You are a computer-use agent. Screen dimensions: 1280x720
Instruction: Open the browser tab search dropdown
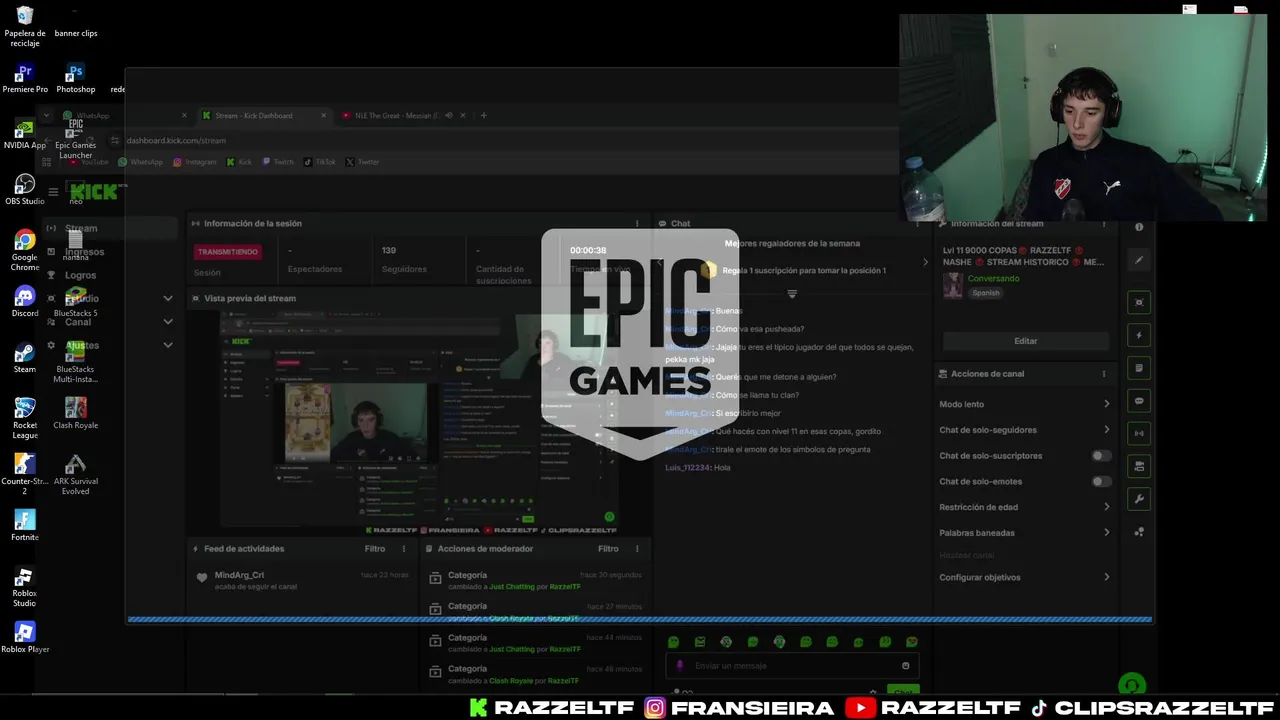point(46,115)
